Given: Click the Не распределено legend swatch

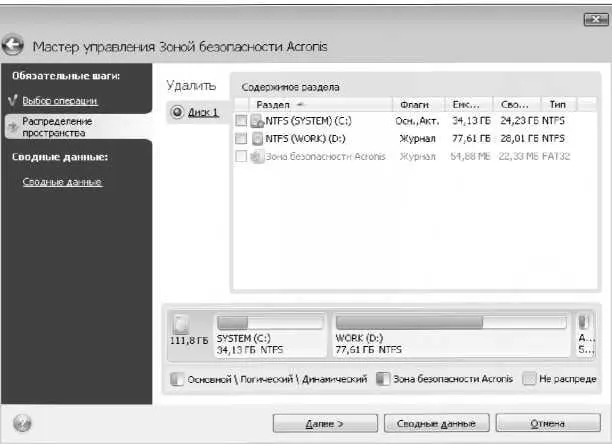Looking at the screenshot, I should [529, 379].
